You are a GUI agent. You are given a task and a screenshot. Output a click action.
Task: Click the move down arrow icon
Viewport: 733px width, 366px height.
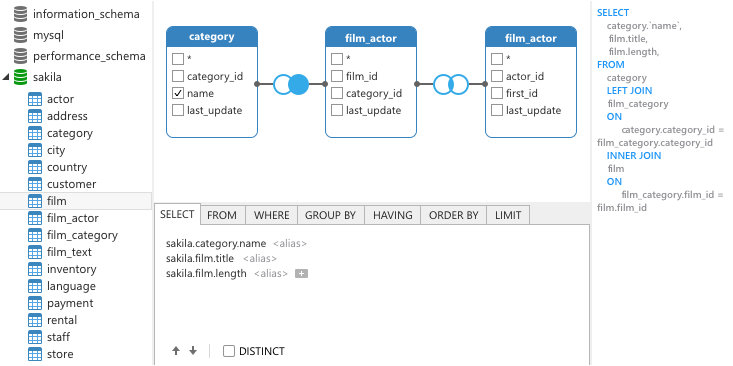click(193, 351)
